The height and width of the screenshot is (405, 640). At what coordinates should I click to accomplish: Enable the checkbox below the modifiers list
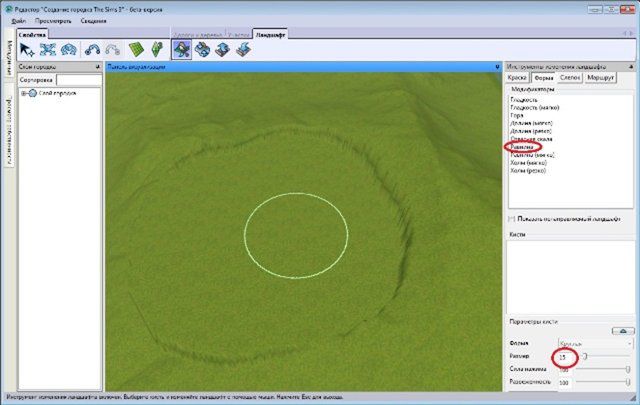[513, 217]
